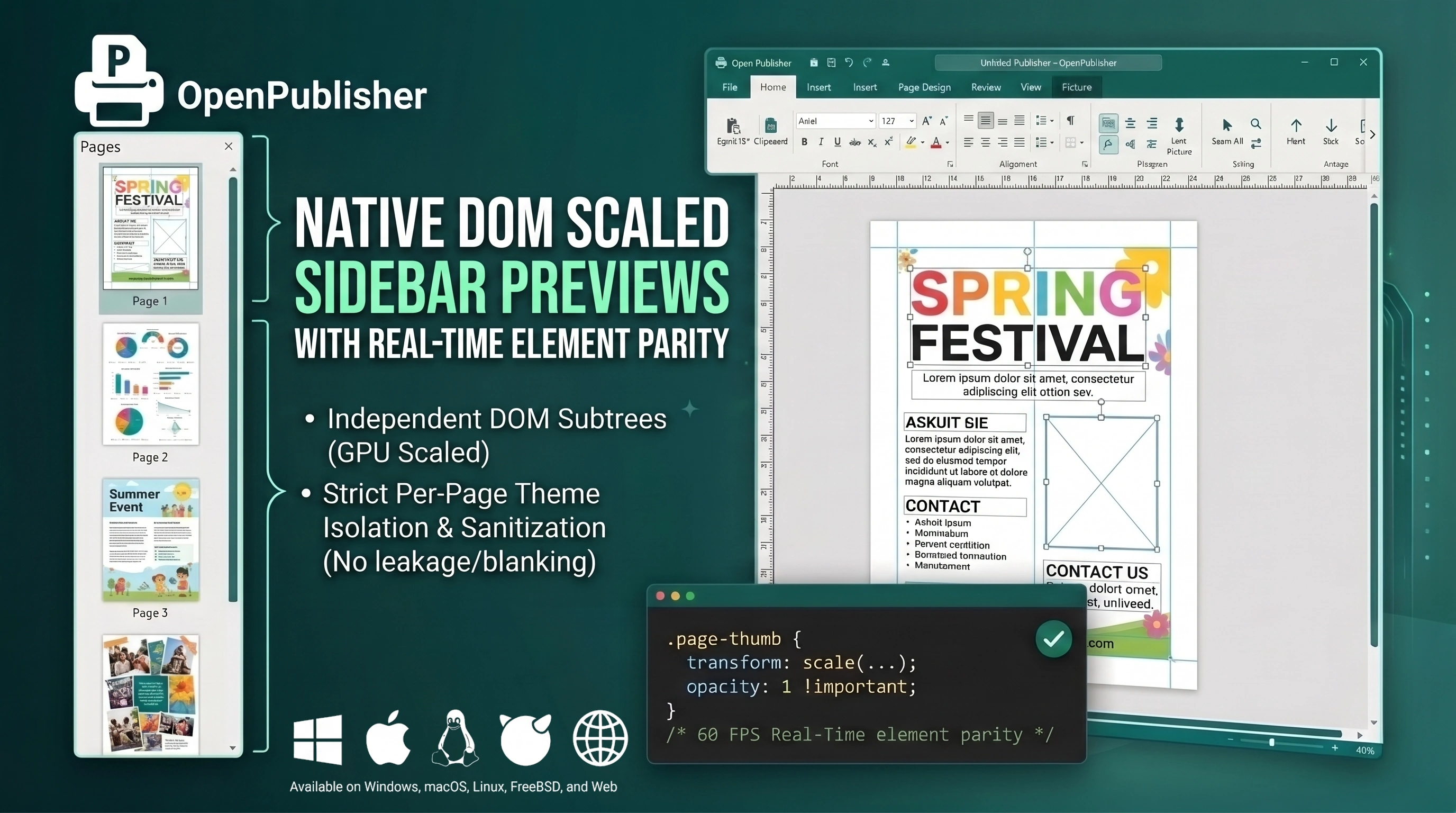Click the Hlent up arrow icon

coord(1296,125)
